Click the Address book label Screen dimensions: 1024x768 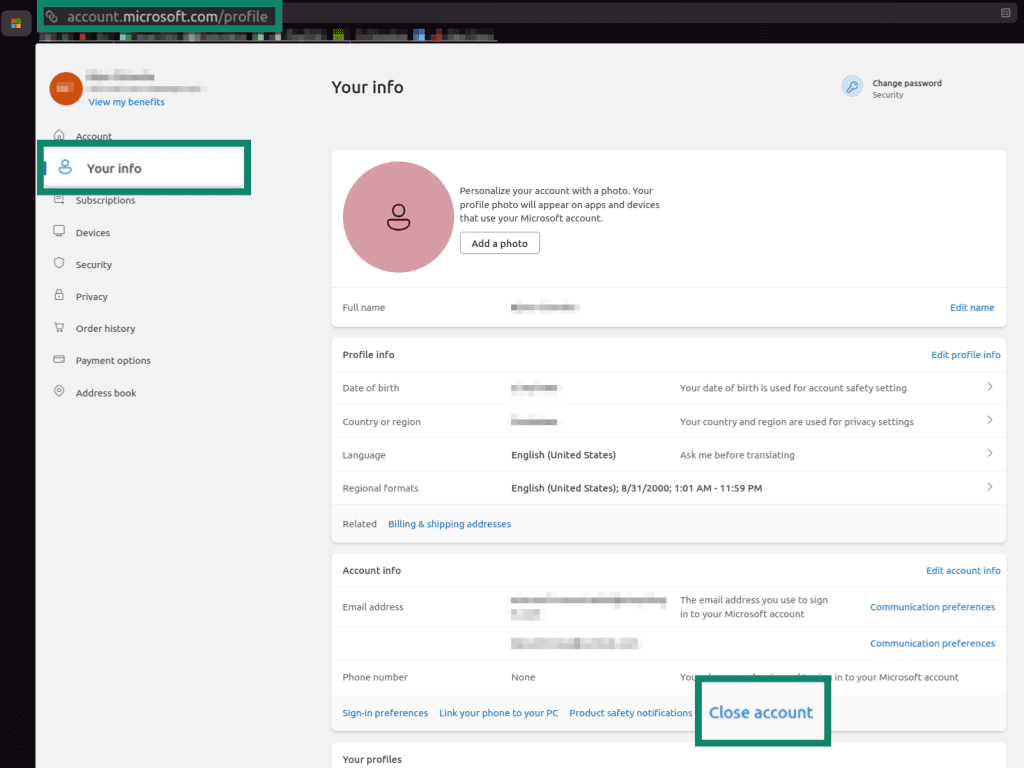pos(106,393)
